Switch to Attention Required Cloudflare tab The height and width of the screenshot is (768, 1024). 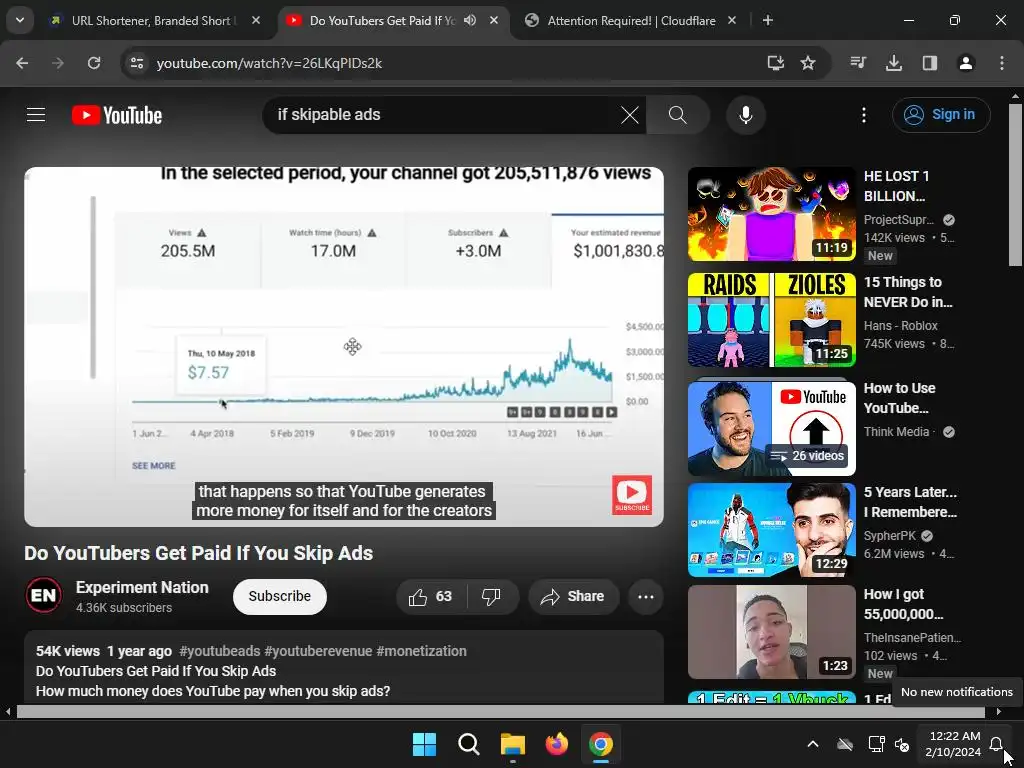pyautogui.click(x=631, y=21)
